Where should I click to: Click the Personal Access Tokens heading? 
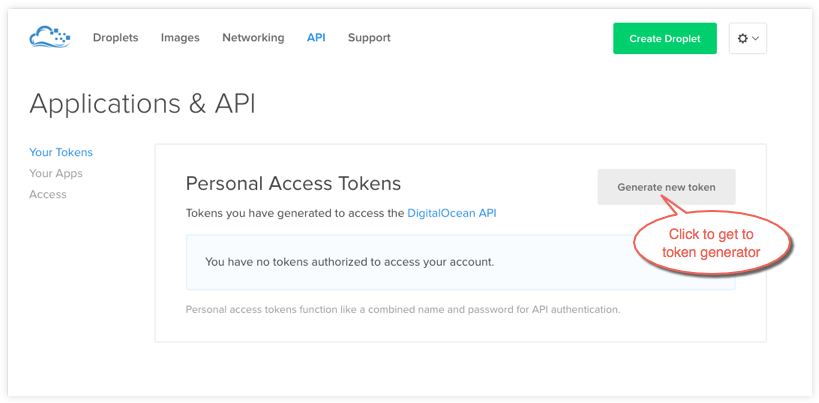pyautogui.click(x=293, y=184)
